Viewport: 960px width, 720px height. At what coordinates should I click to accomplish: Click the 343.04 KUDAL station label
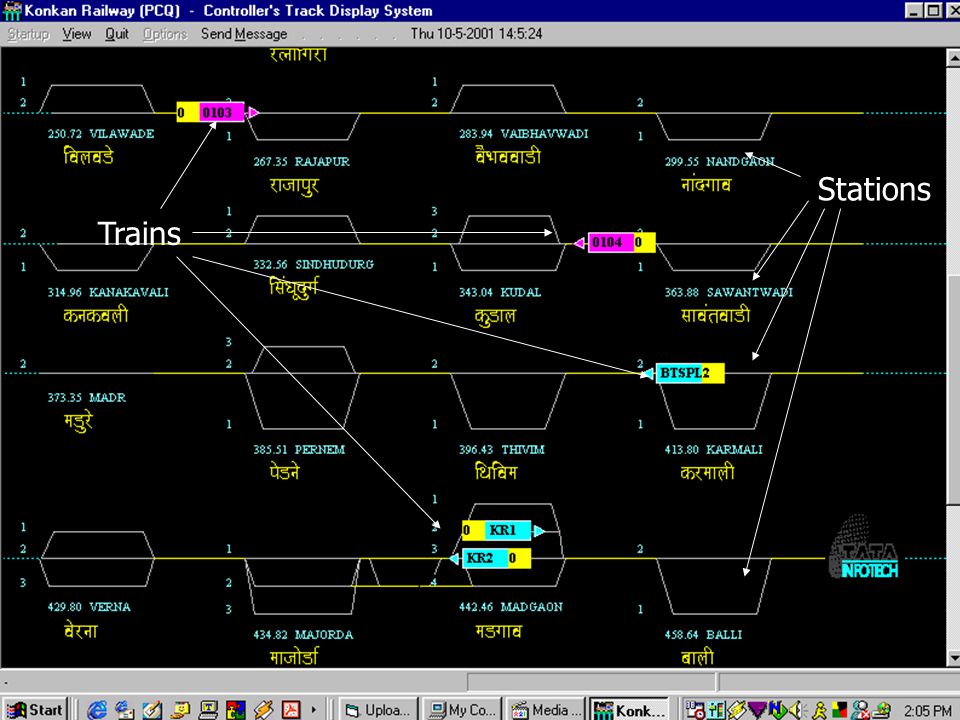click(500, 292)
